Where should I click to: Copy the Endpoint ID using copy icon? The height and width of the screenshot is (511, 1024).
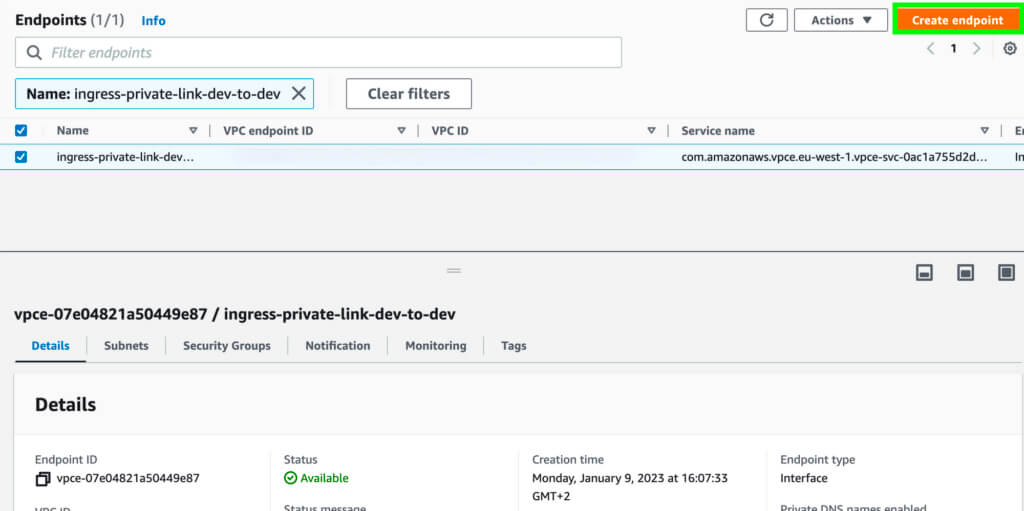(43, 479)
